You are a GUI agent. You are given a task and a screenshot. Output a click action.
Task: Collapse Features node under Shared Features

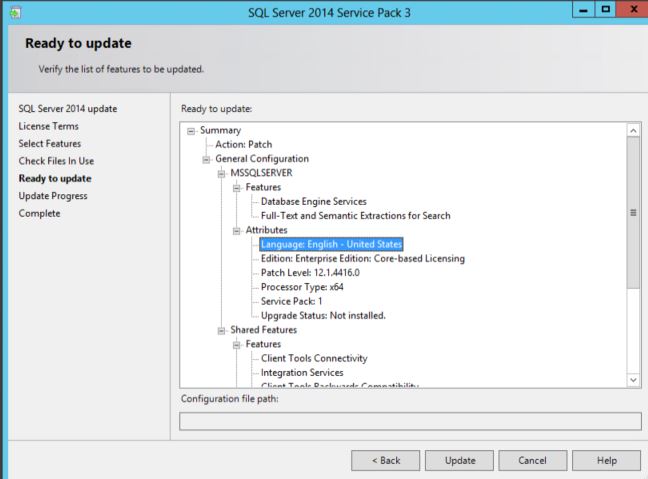click(x=236, y=345)
